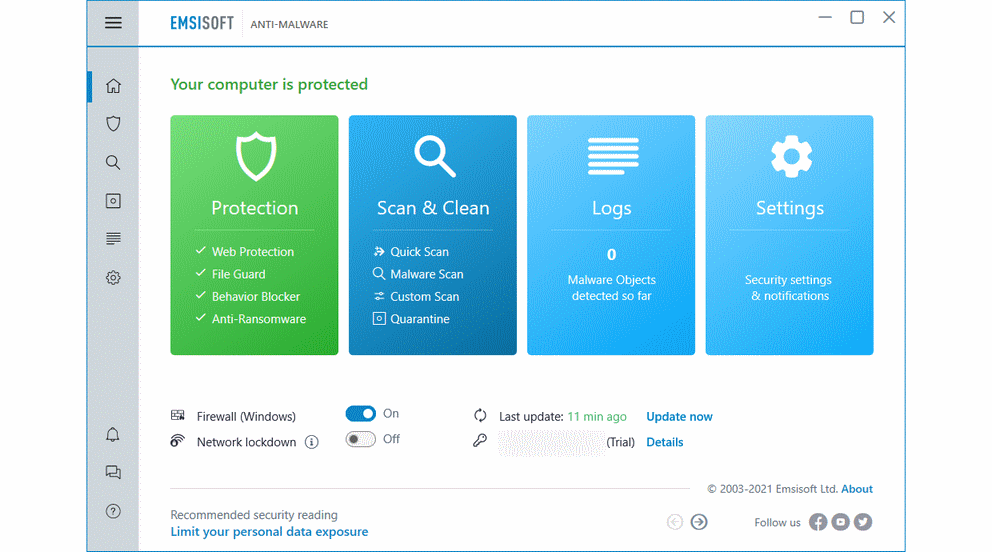
Task: Click the 'Firewall (Windows)' label
Action: (x=246, y=417)
